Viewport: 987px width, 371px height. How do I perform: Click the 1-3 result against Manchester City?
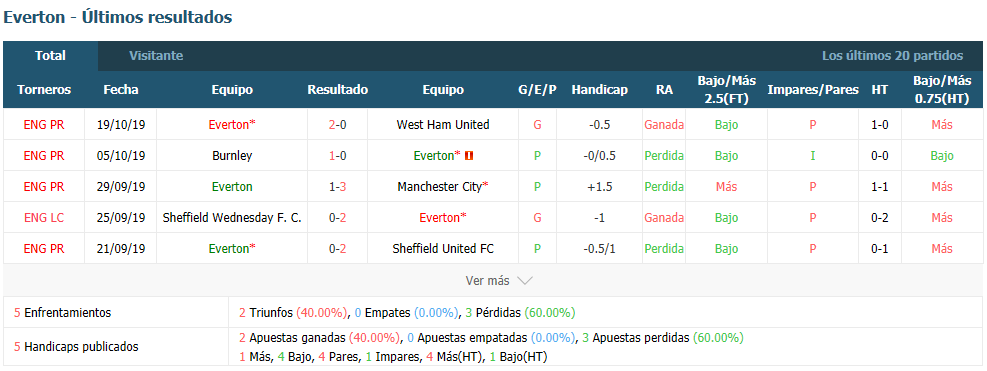point(337,186)
